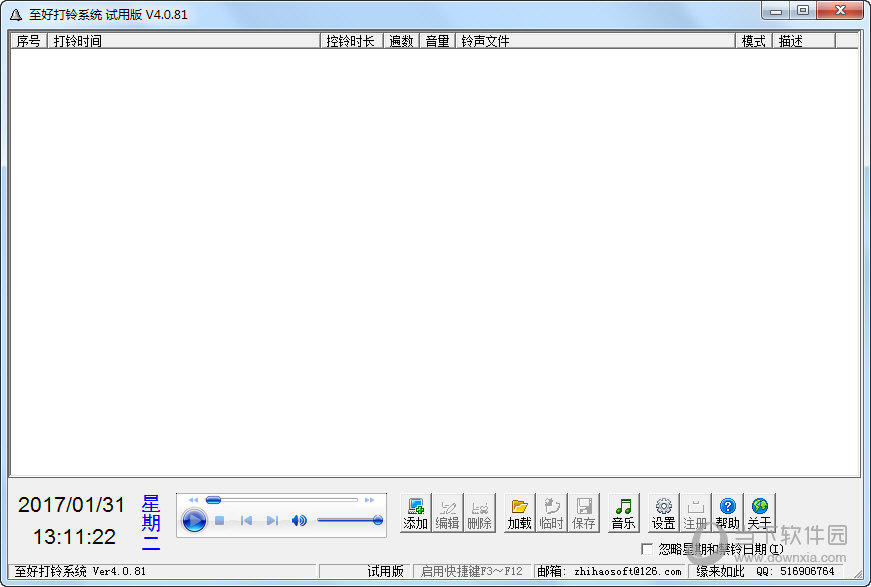Click the clock time 13:11:22
This screenshot has height=587, width=871.
click(74, 536)
